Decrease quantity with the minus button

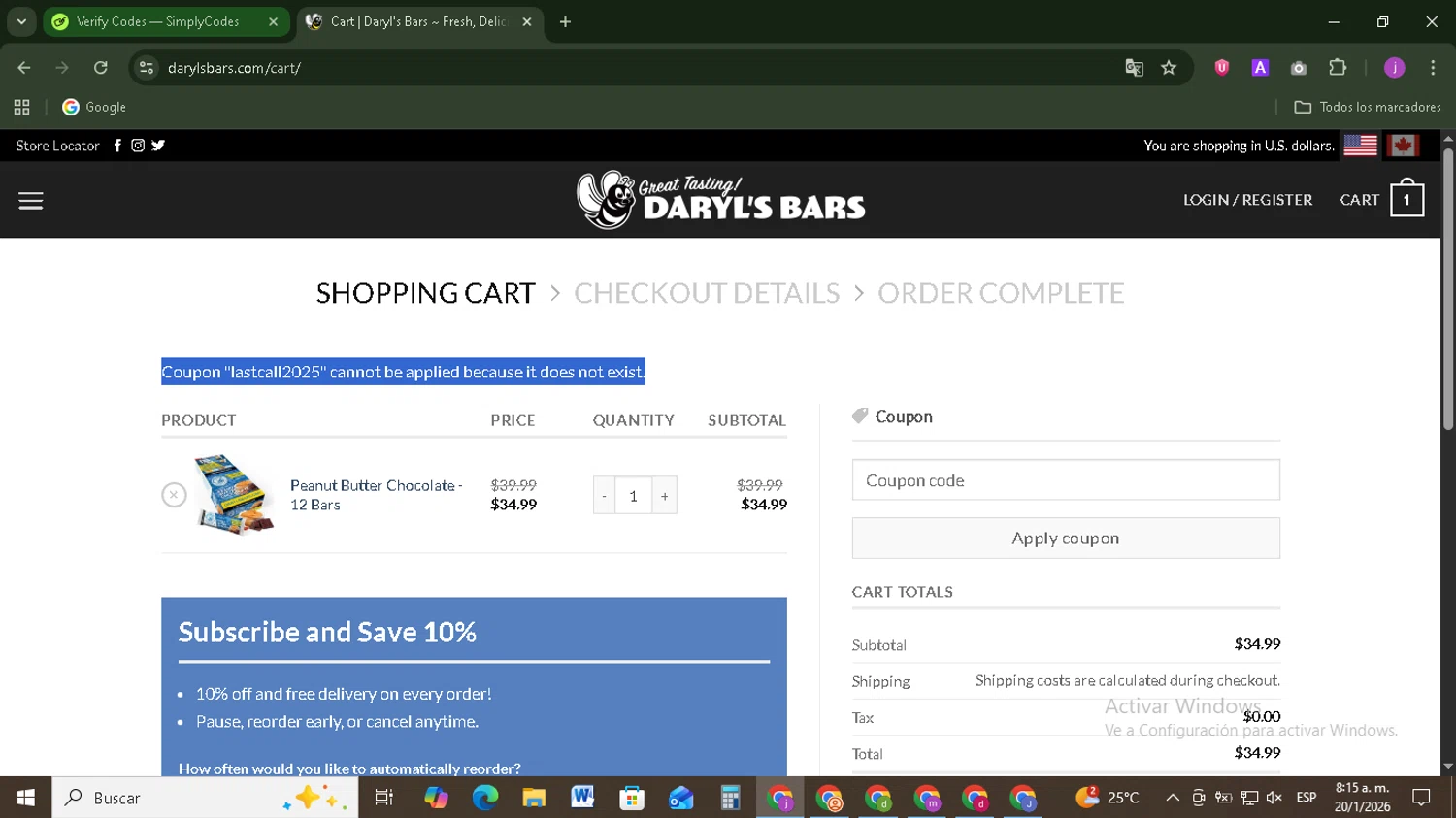tap(604, 496)
